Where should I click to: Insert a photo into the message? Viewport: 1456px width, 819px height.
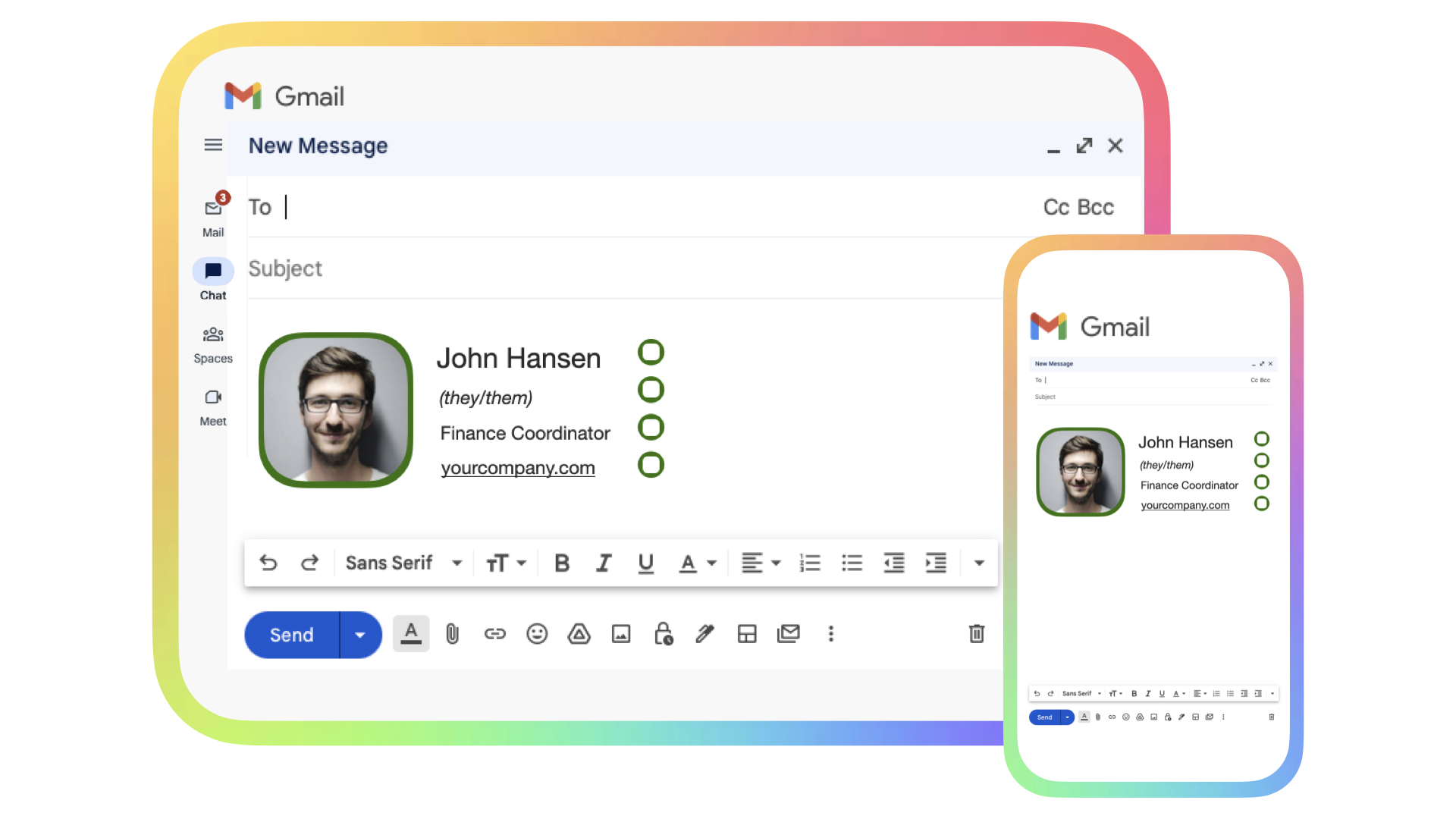point(621,634)
